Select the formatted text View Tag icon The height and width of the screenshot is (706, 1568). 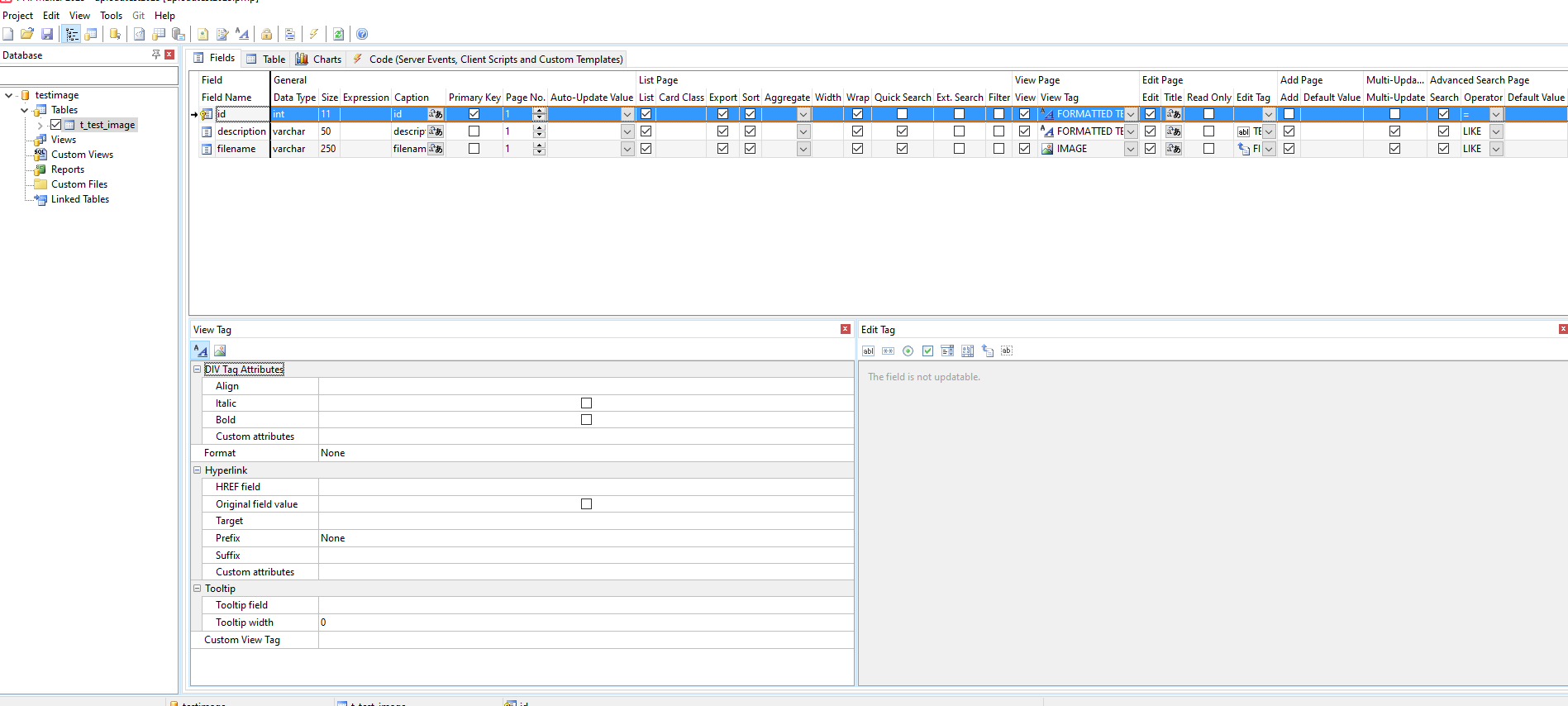click(201, 351)
